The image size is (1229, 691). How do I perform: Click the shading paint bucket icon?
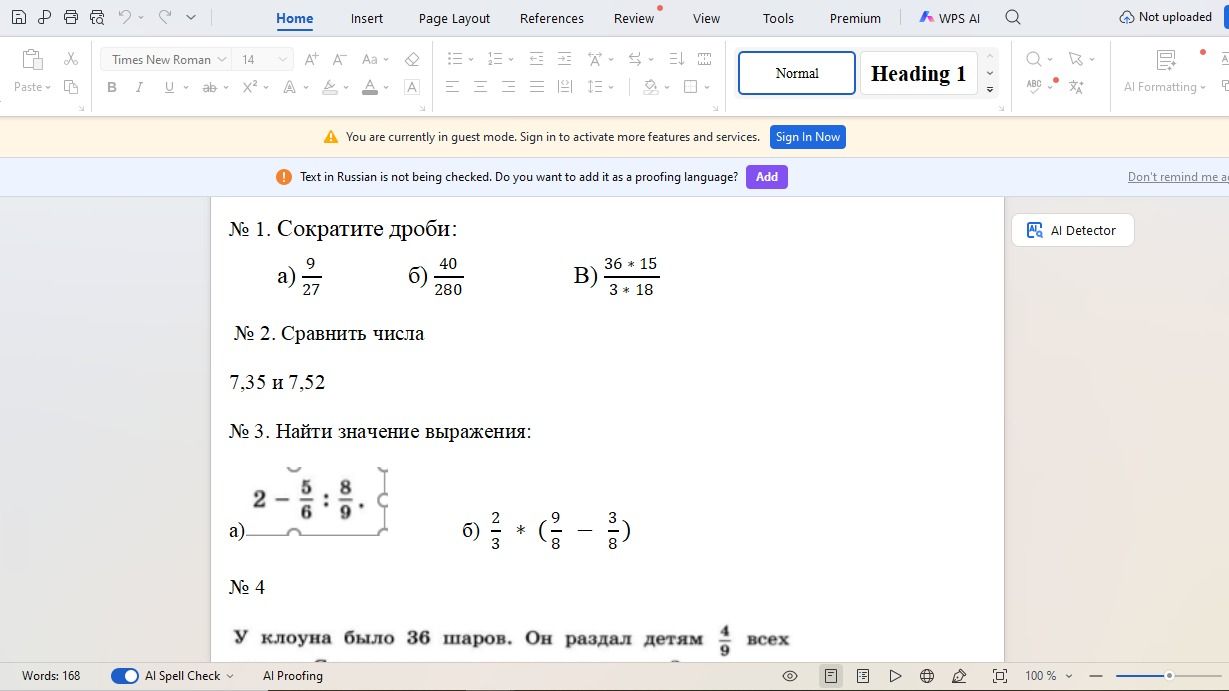[651, 87]
